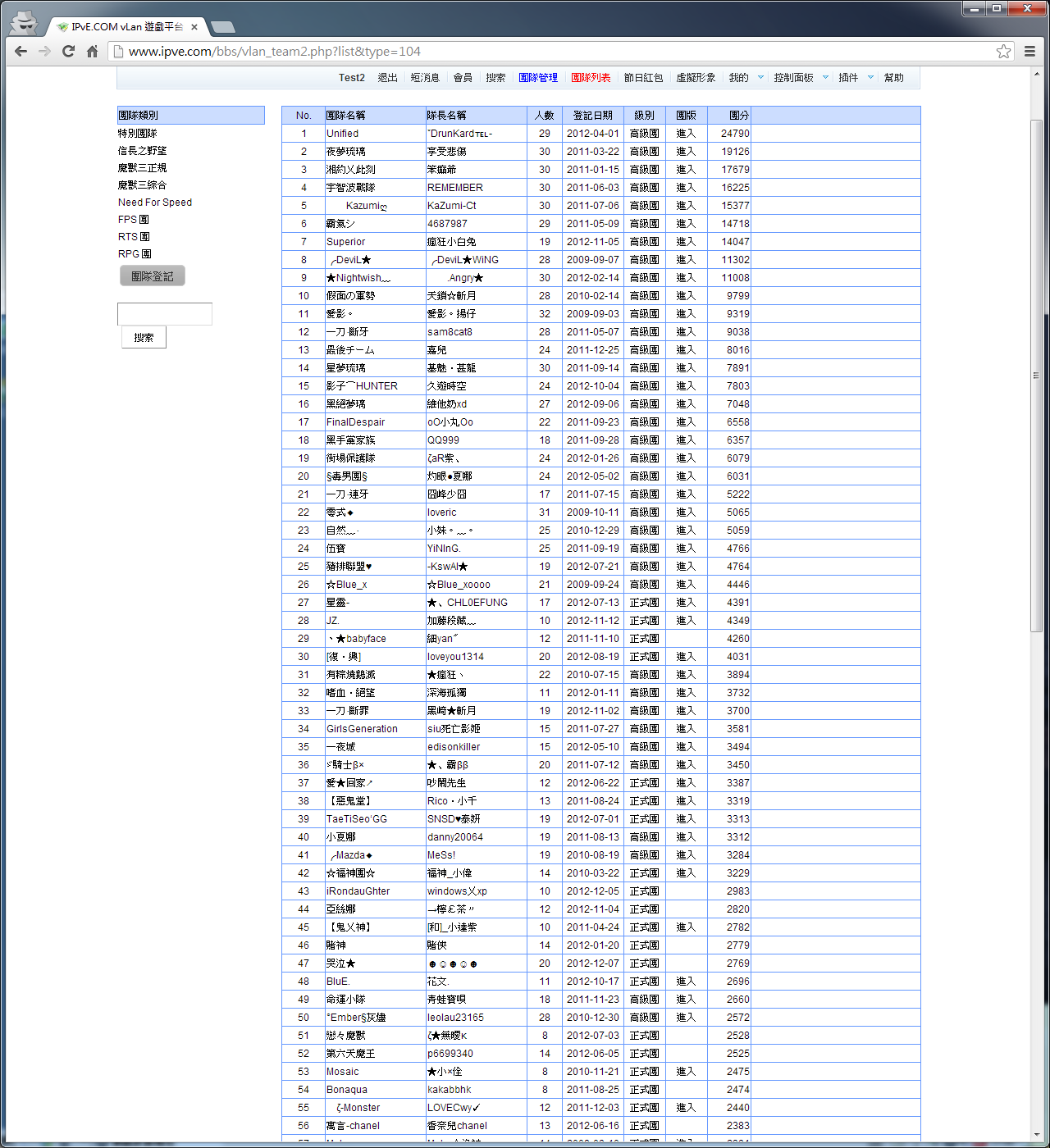The height and width of the screenshot is (1148, 1050).
Task: Click the sidebar 搜索 search button
Action: (144, 337)
